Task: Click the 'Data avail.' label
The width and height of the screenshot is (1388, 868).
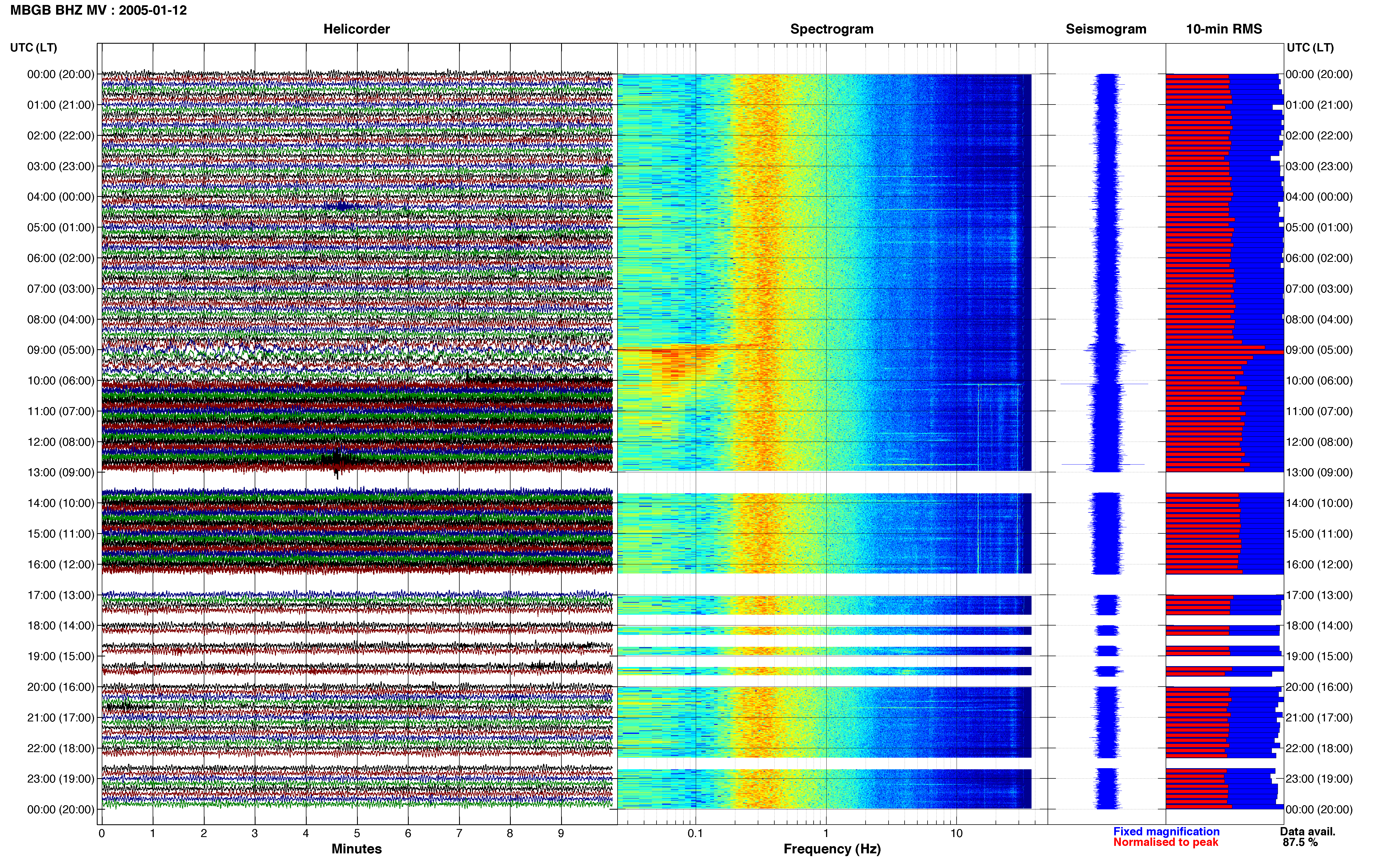Action: 1308,831
